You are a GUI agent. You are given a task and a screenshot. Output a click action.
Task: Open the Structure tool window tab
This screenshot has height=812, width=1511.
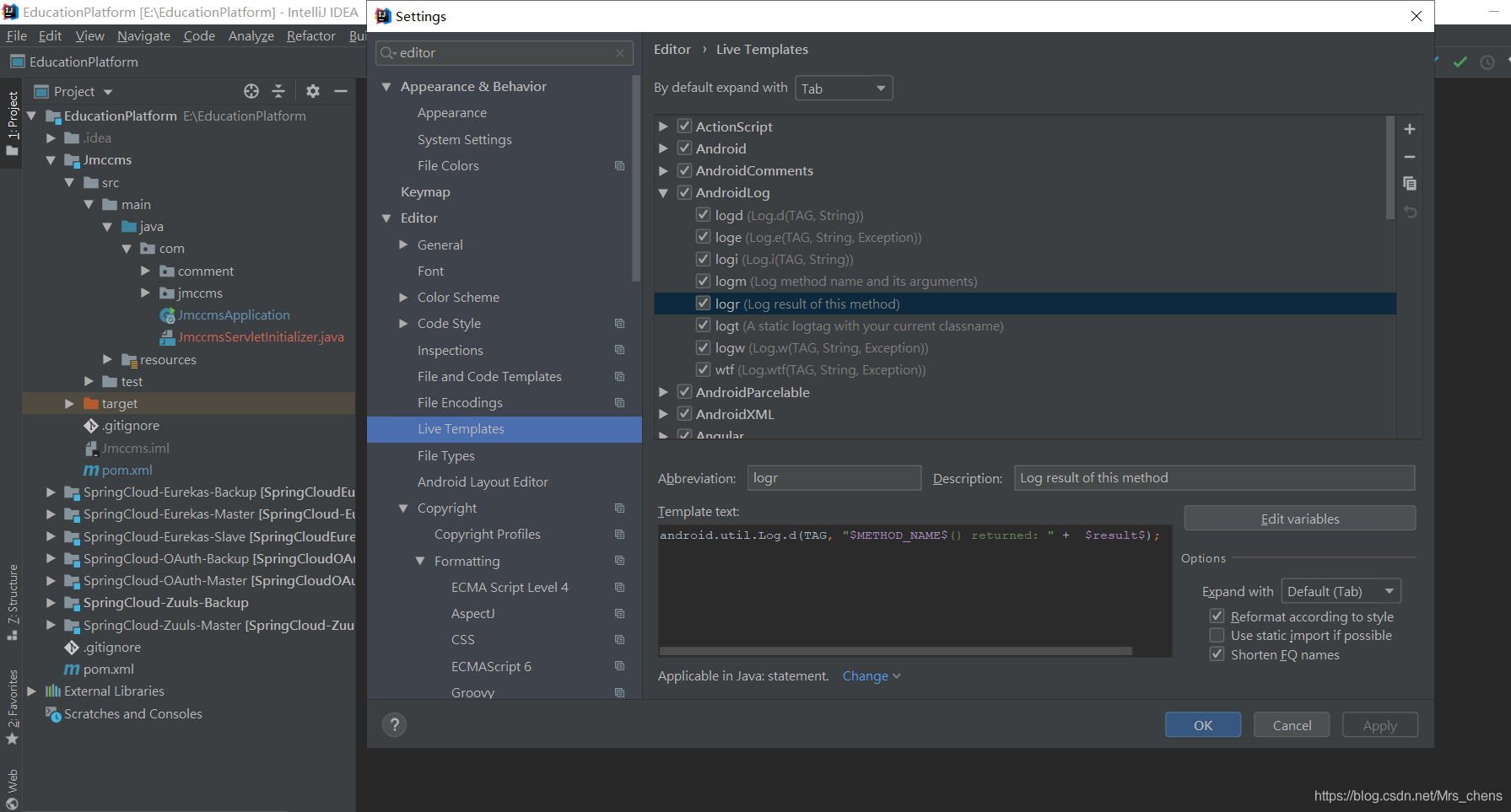pos(12,602)
